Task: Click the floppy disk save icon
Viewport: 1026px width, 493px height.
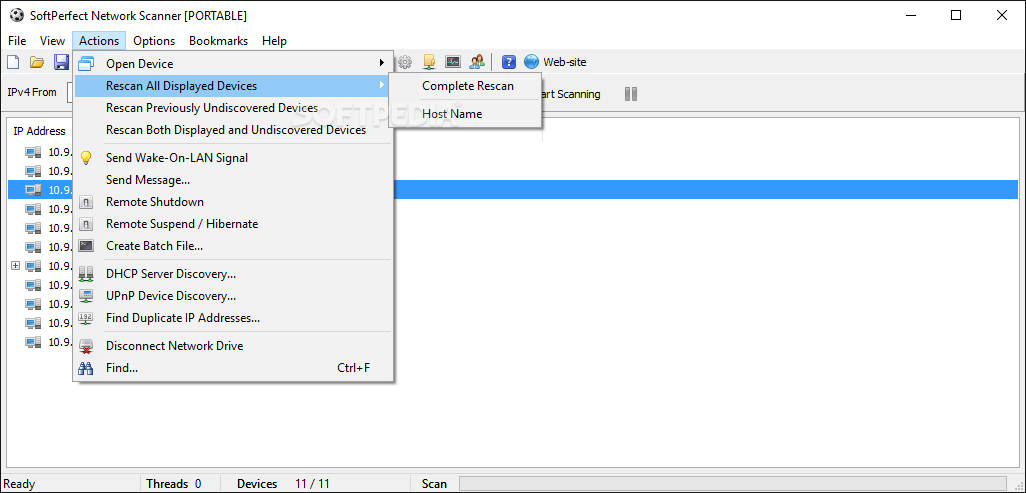Action: pos(62,62)
